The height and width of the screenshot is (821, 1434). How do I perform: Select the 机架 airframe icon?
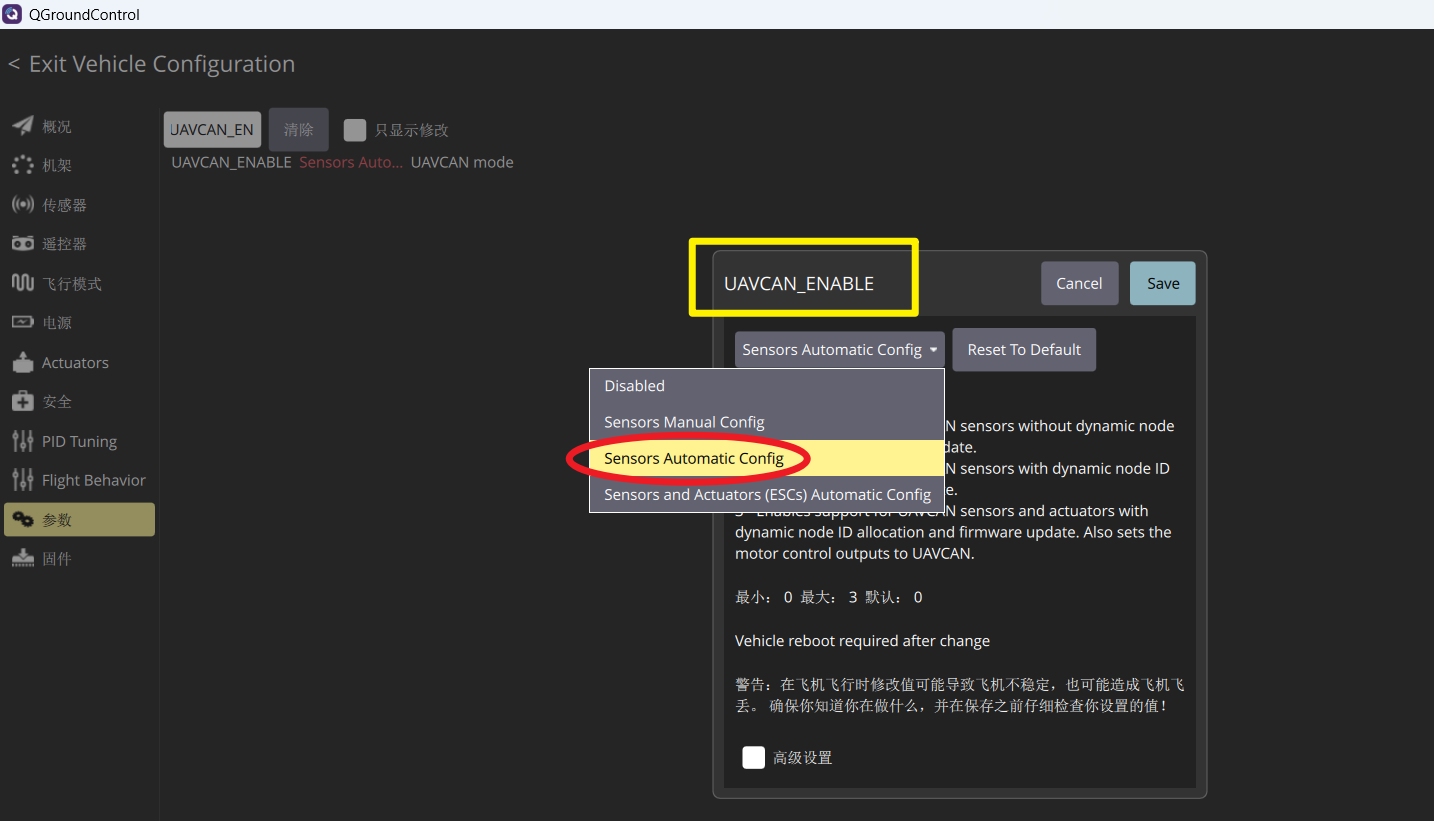(23, 165)
